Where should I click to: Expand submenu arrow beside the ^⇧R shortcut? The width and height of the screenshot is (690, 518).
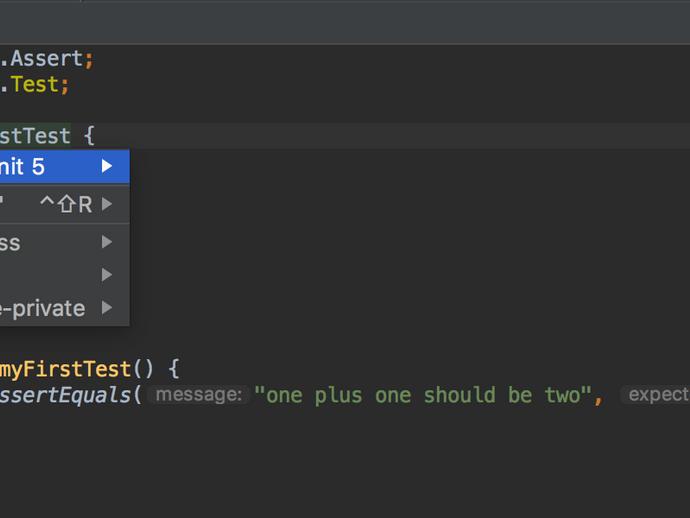click(x=106, y=204)
